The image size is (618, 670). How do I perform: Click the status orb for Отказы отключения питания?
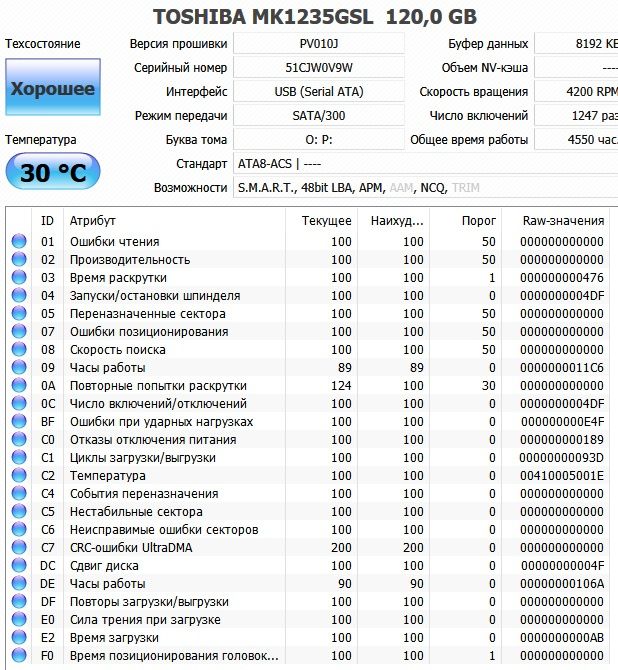click(x=19, y=439)
